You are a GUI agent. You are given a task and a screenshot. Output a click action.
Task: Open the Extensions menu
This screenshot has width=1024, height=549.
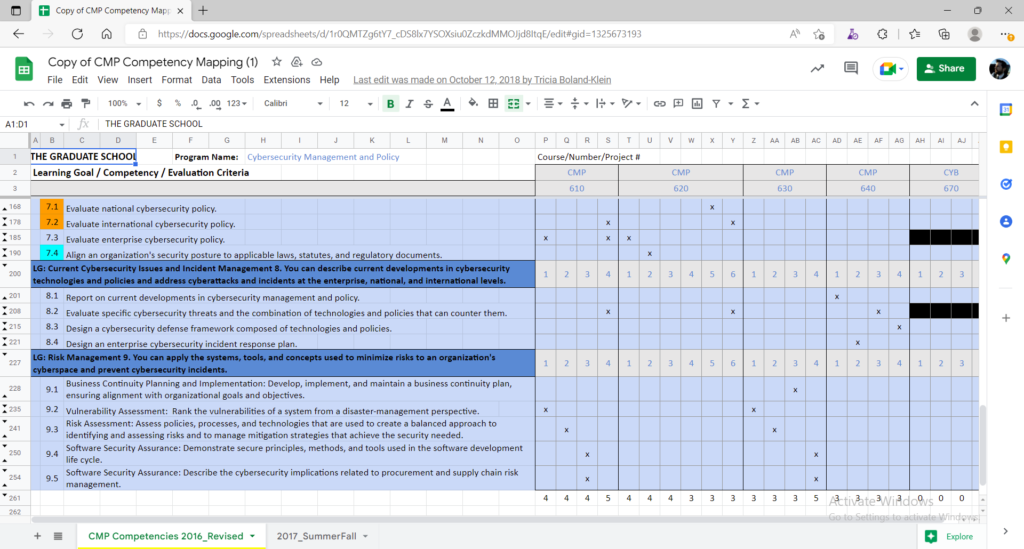287,80
